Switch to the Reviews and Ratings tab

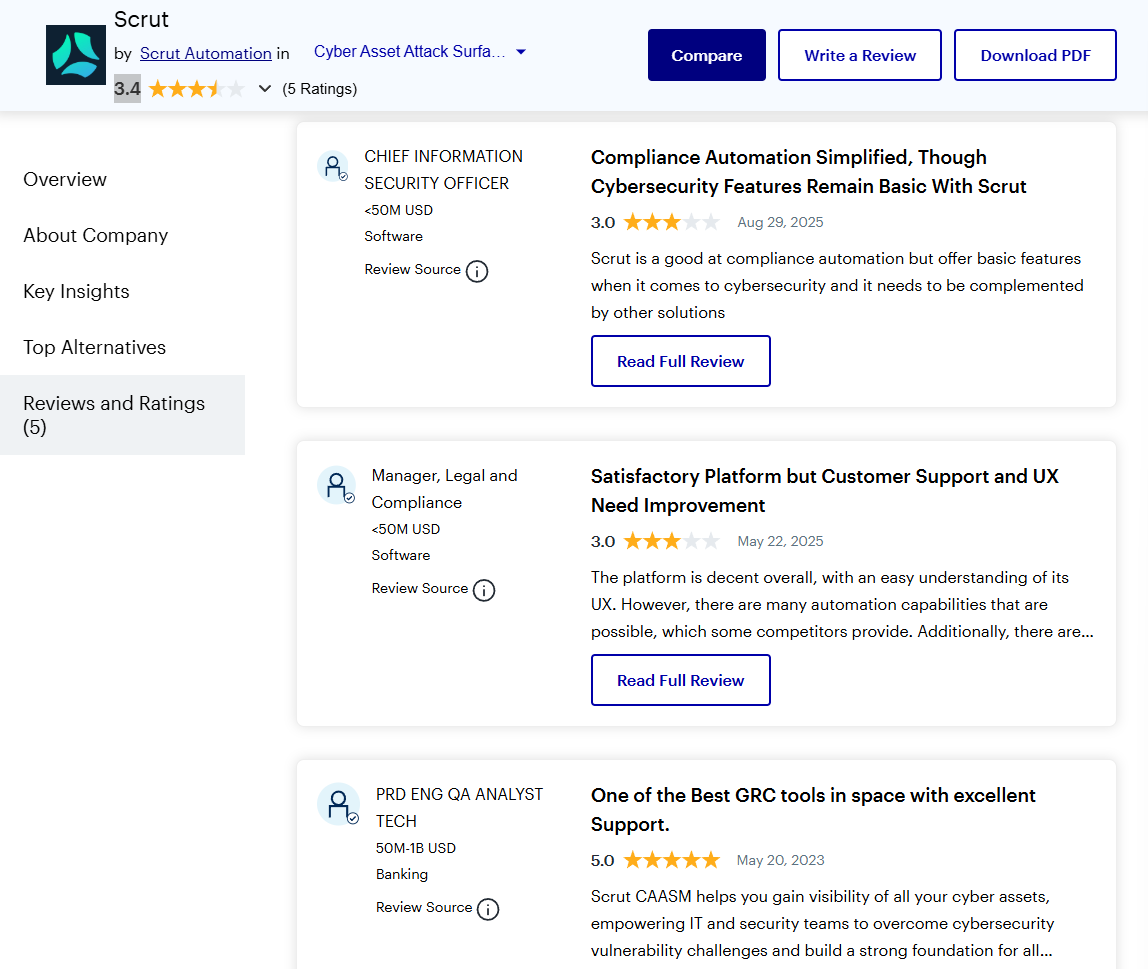113,415
